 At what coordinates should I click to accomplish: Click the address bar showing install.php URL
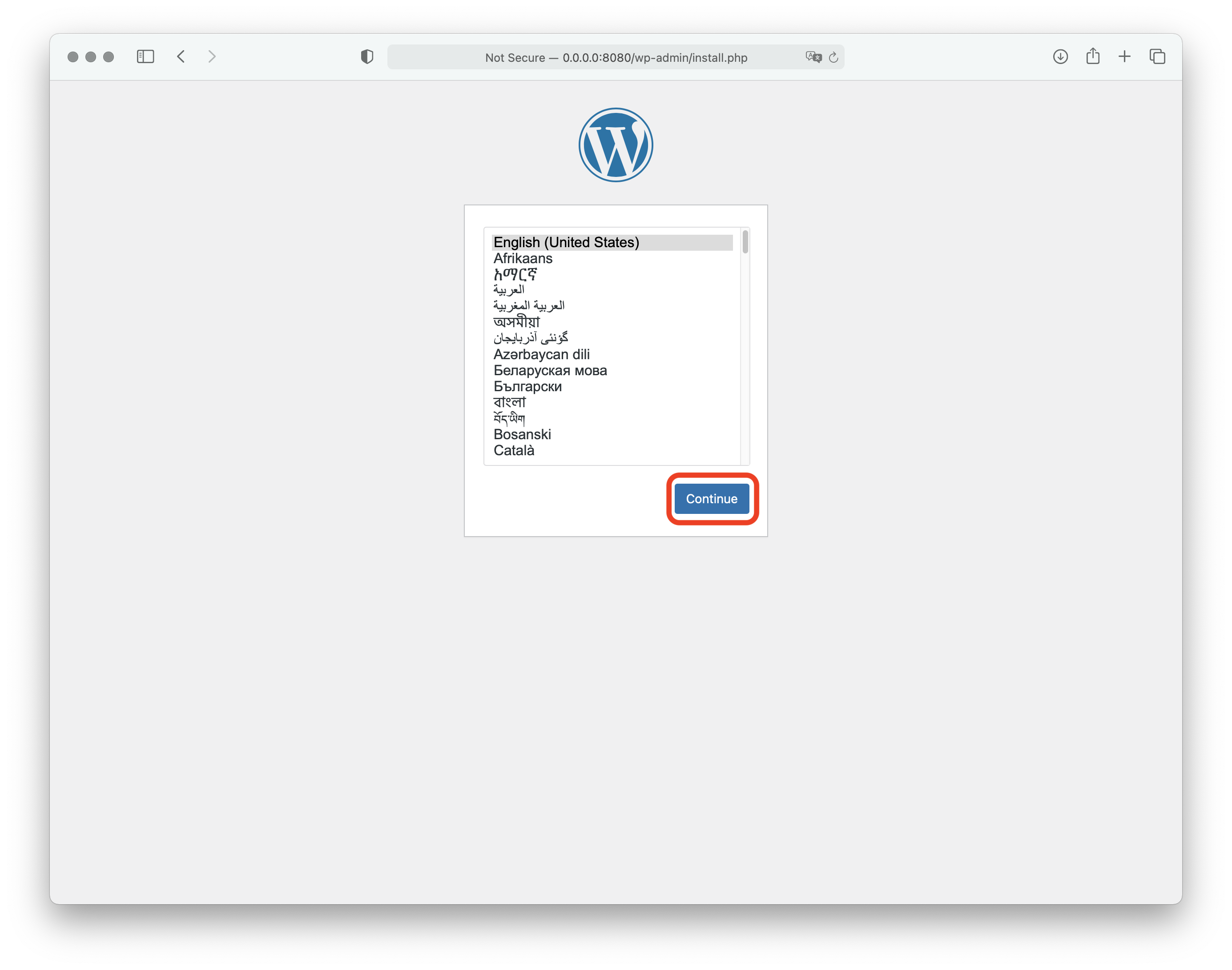(x=616, y=57)
